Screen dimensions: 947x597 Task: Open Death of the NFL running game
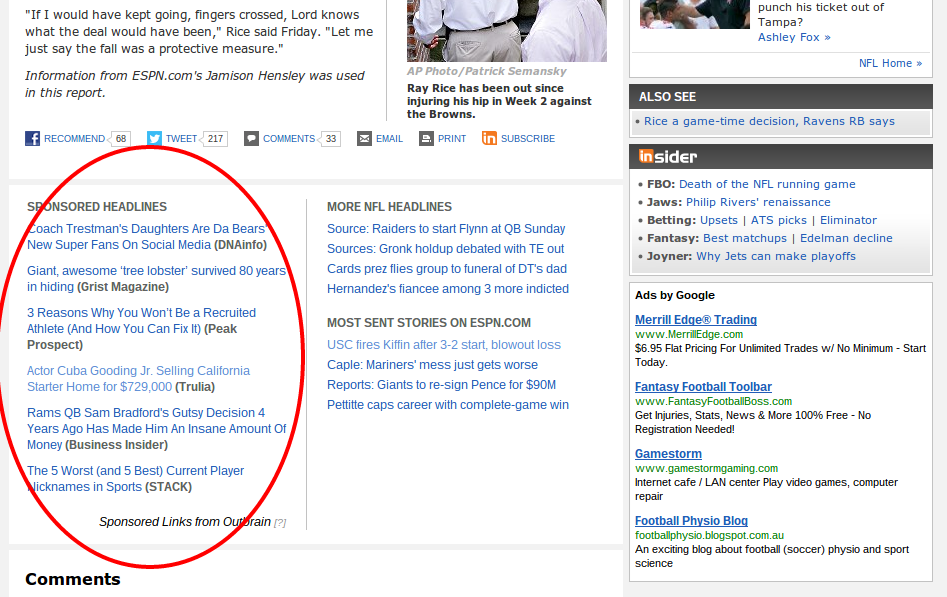767,184
